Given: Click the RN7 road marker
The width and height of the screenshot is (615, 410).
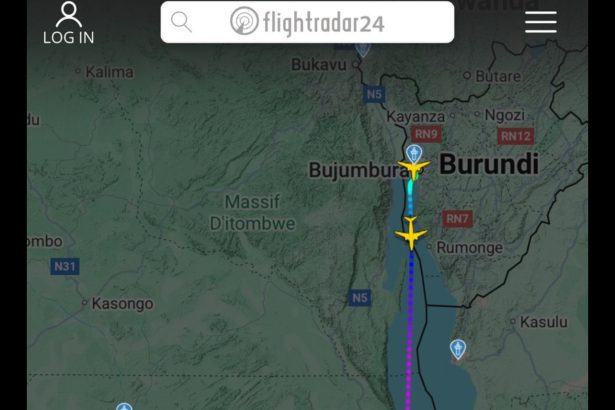Looking at the screenshot, I should pos(457,219).
